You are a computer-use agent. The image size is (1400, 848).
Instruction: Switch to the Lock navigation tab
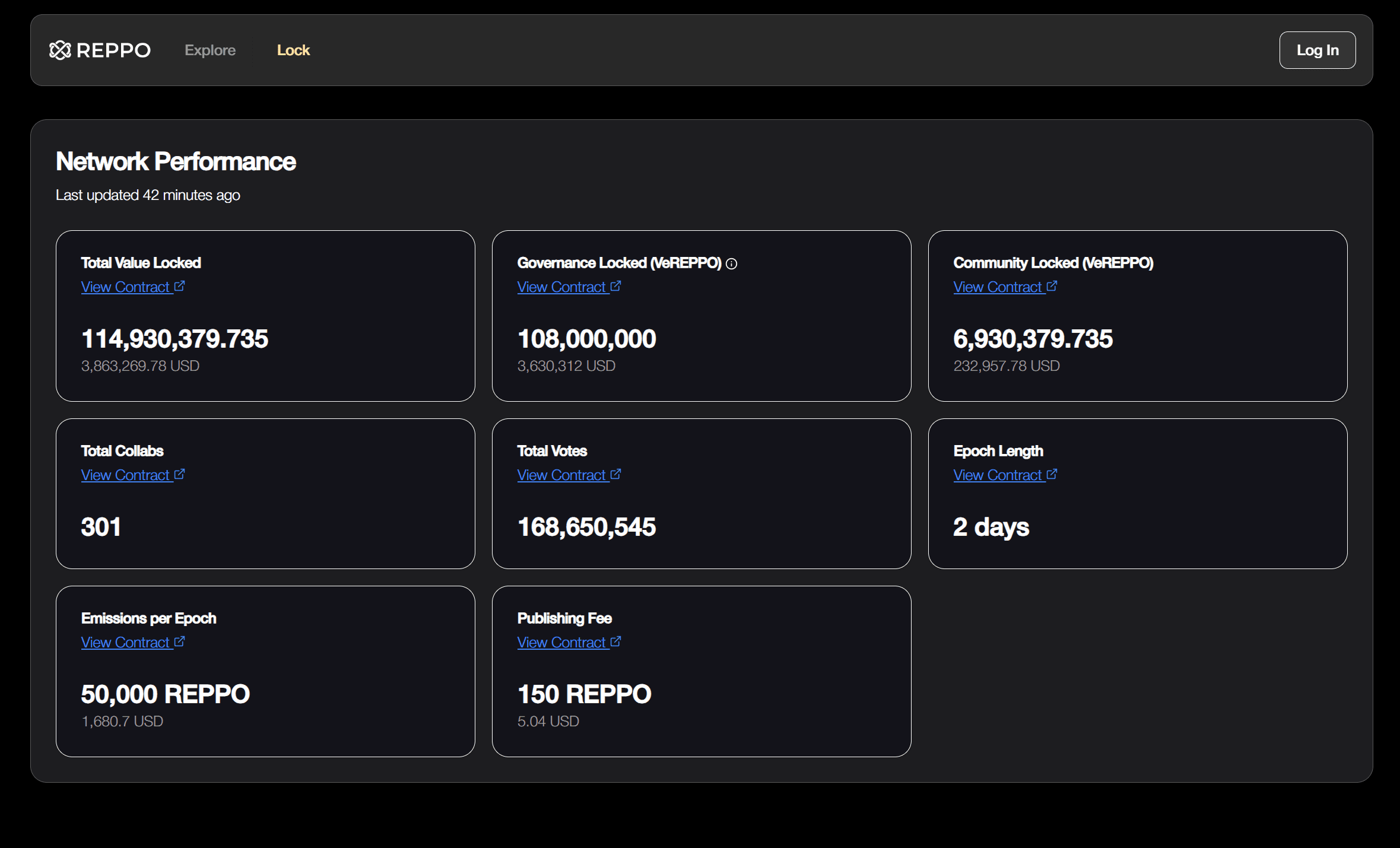pos(293,50)
